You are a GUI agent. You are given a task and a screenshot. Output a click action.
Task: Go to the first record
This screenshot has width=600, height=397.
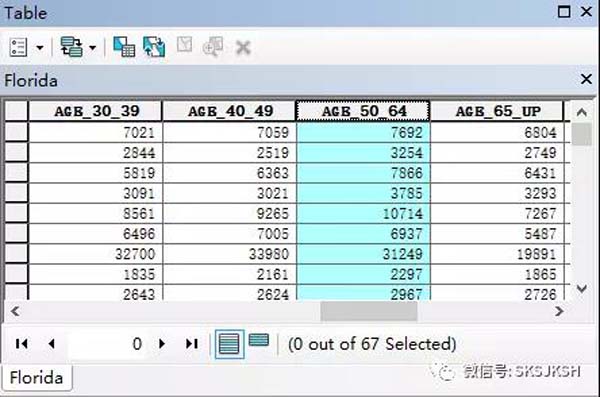click(x=22, y=343)
